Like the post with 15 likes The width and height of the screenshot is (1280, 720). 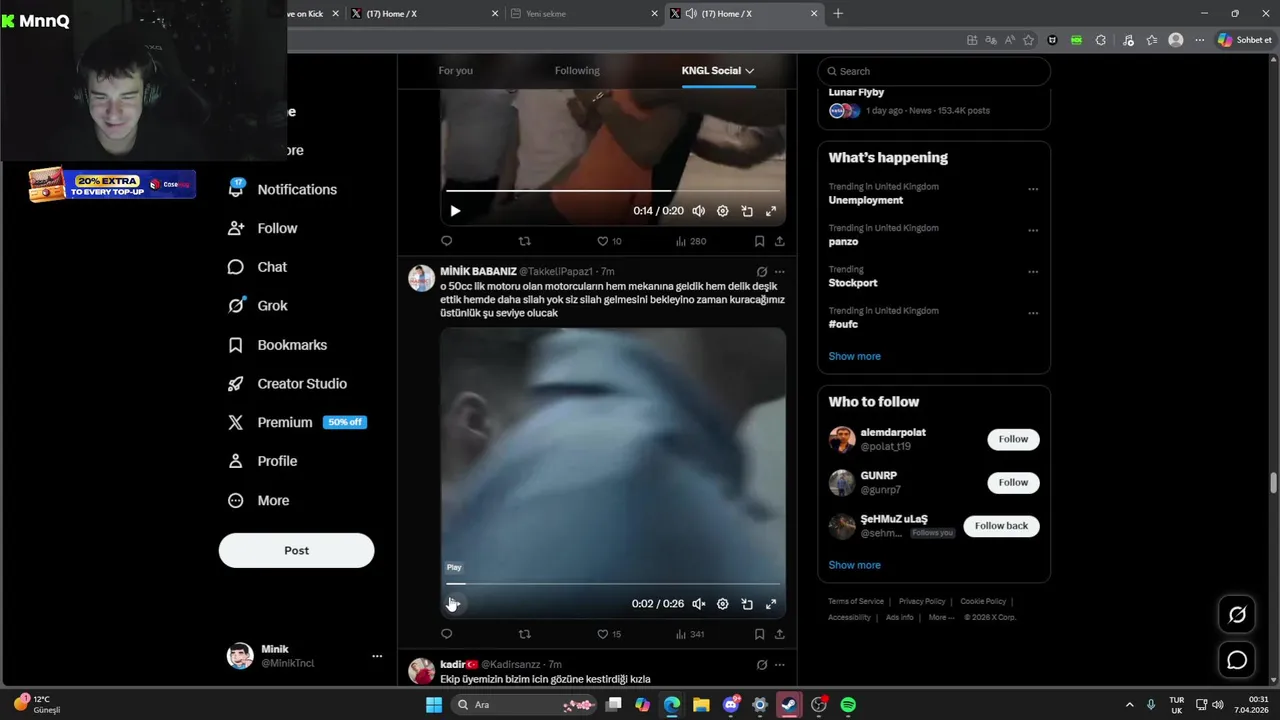coord(608,634)
